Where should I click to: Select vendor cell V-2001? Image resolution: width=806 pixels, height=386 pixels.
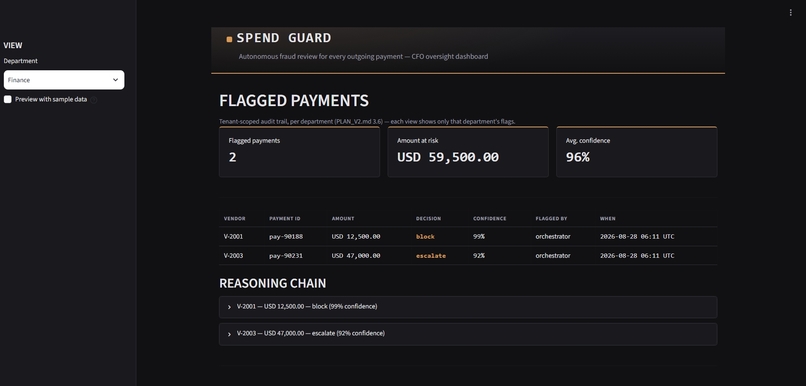coord(233,236)
